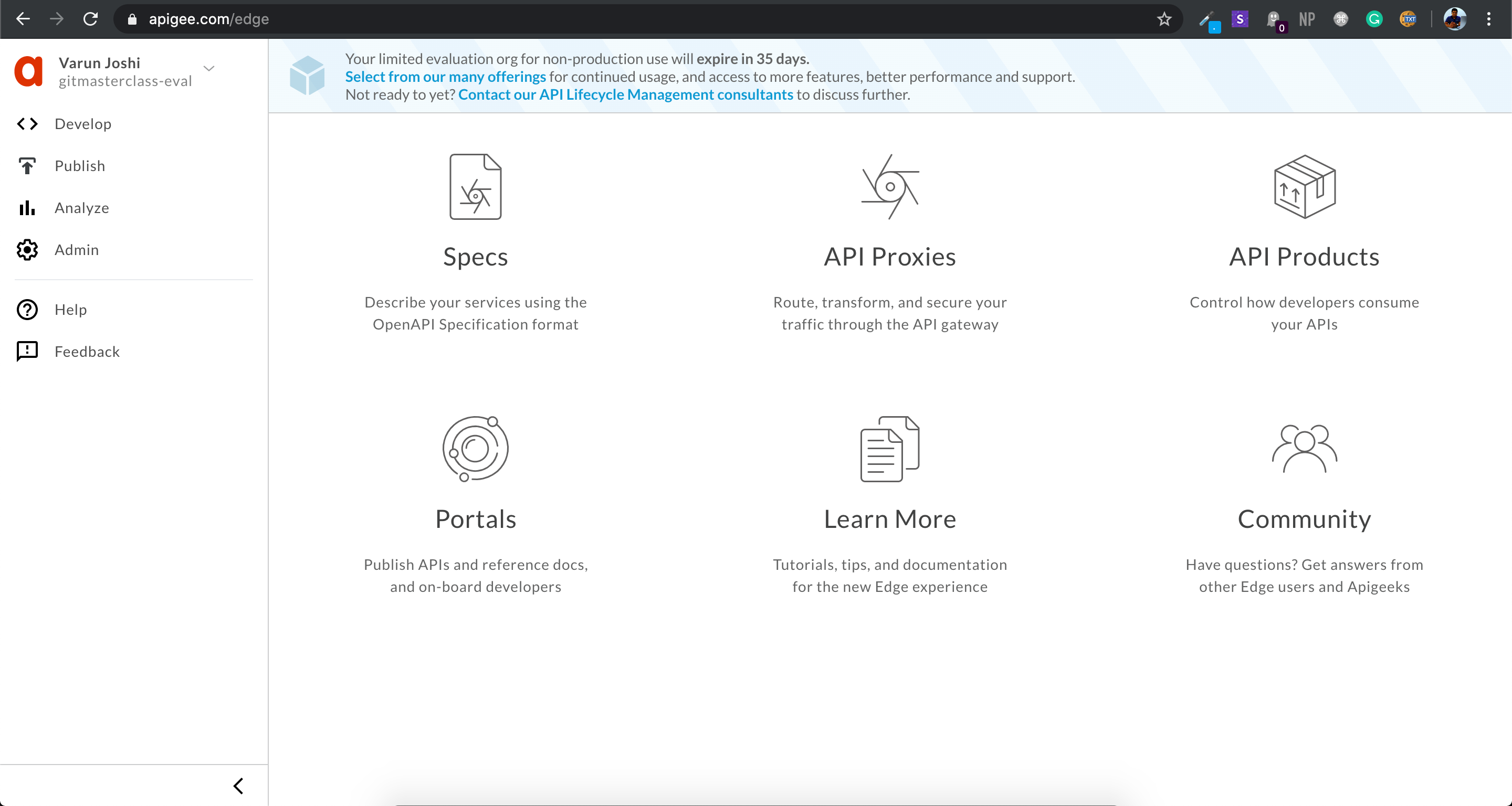Open the Chrome three-dot menu
Viewport: 1512px width, 806px height.
(1489, 19)
